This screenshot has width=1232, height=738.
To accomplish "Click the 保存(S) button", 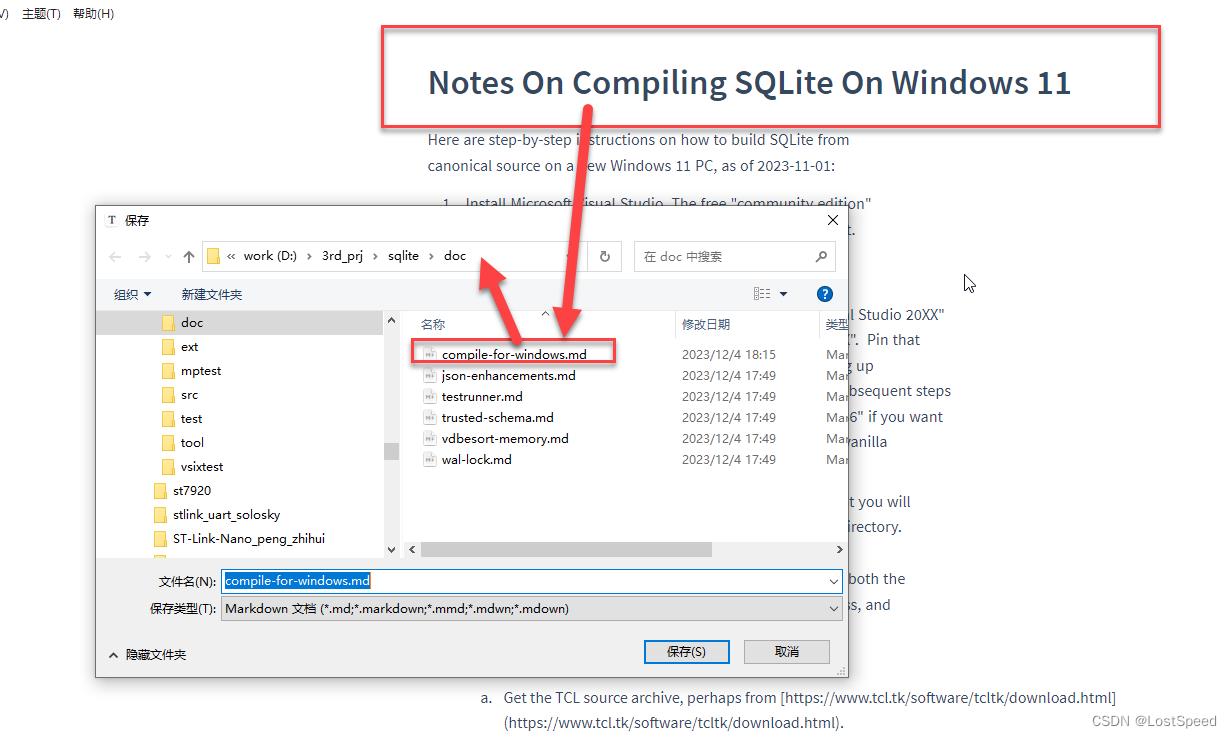I will tap(686, 651).
